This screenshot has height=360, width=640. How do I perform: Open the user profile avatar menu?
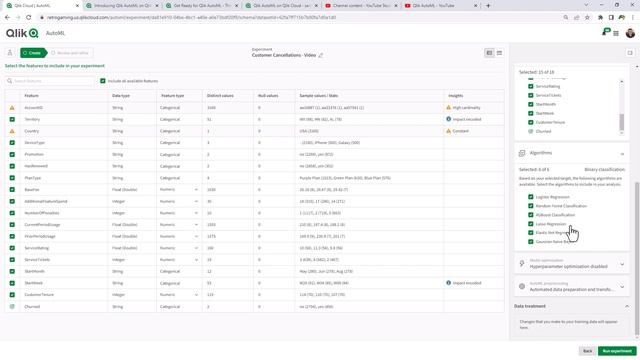click(x=630, y=33)
